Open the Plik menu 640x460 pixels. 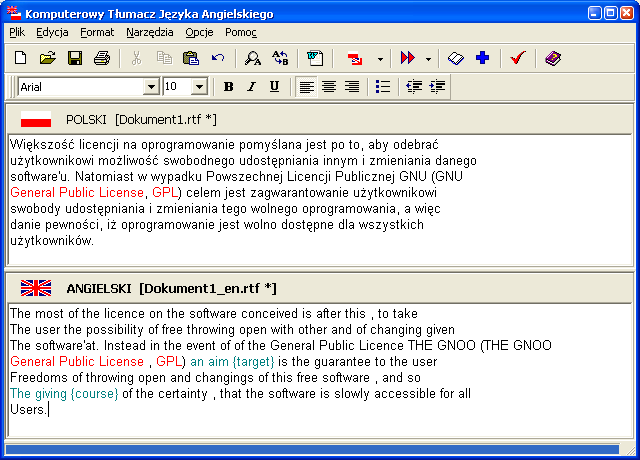[17, 32]
